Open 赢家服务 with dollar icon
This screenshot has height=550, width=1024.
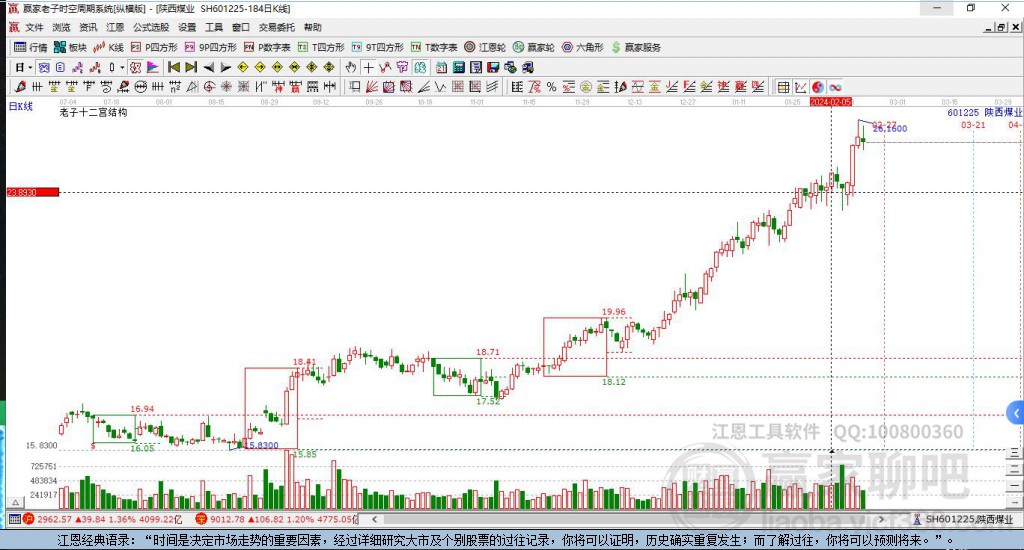[x=635, y=47]
